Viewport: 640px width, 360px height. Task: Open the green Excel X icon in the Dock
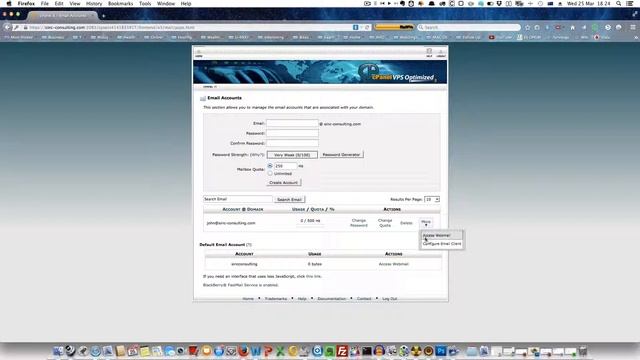tap(280, 351)
